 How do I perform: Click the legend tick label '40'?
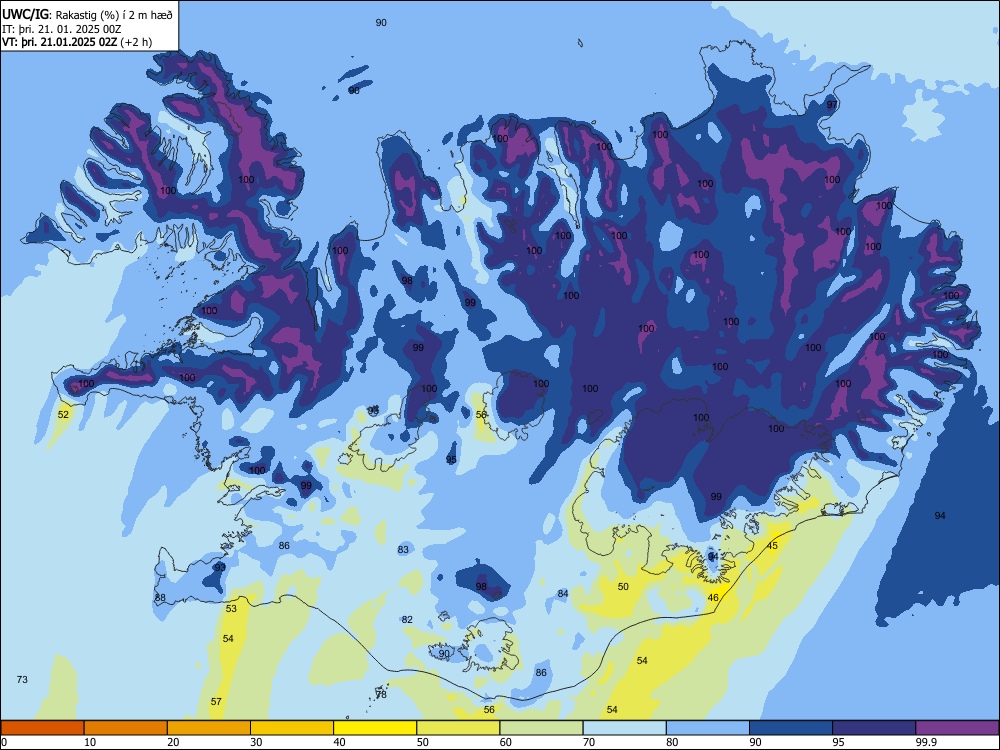(x=340, y=742)
